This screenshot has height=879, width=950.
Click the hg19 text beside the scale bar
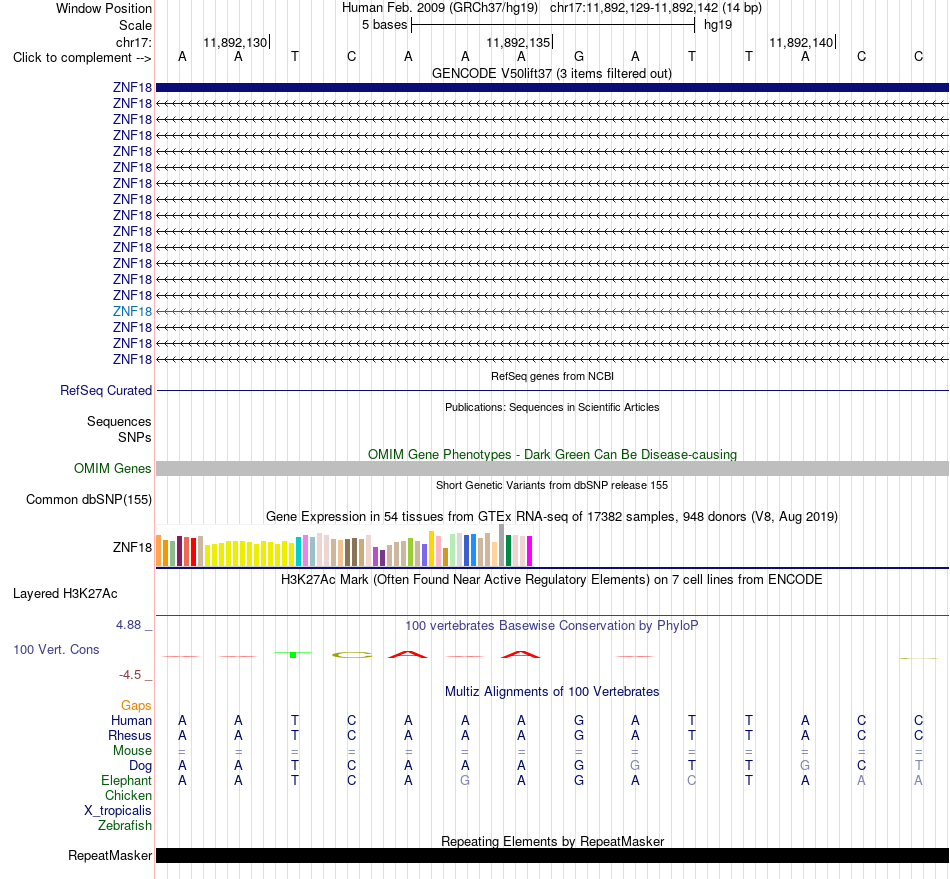click(717, 25)
